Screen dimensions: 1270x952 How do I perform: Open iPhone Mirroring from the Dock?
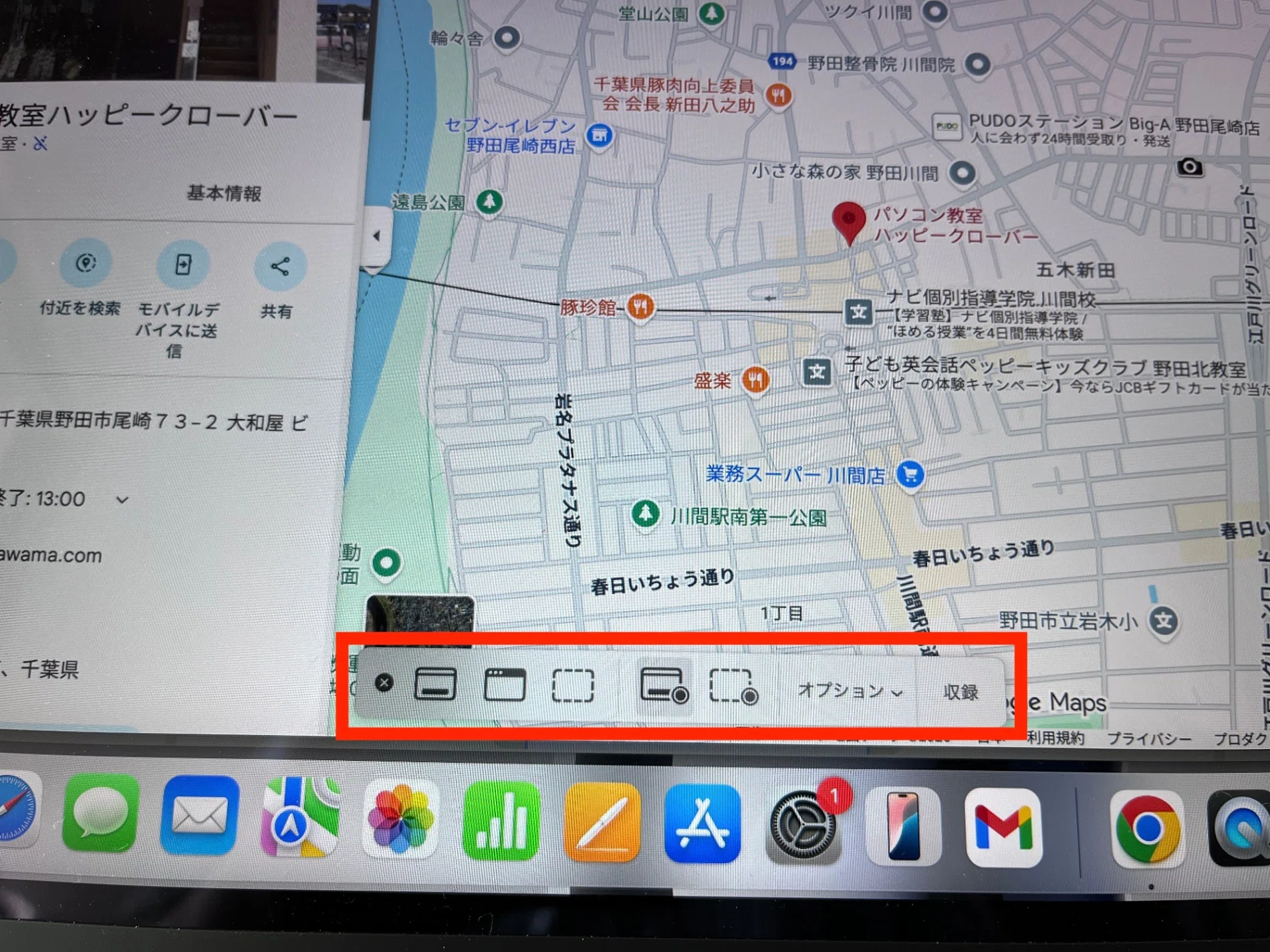904,827
